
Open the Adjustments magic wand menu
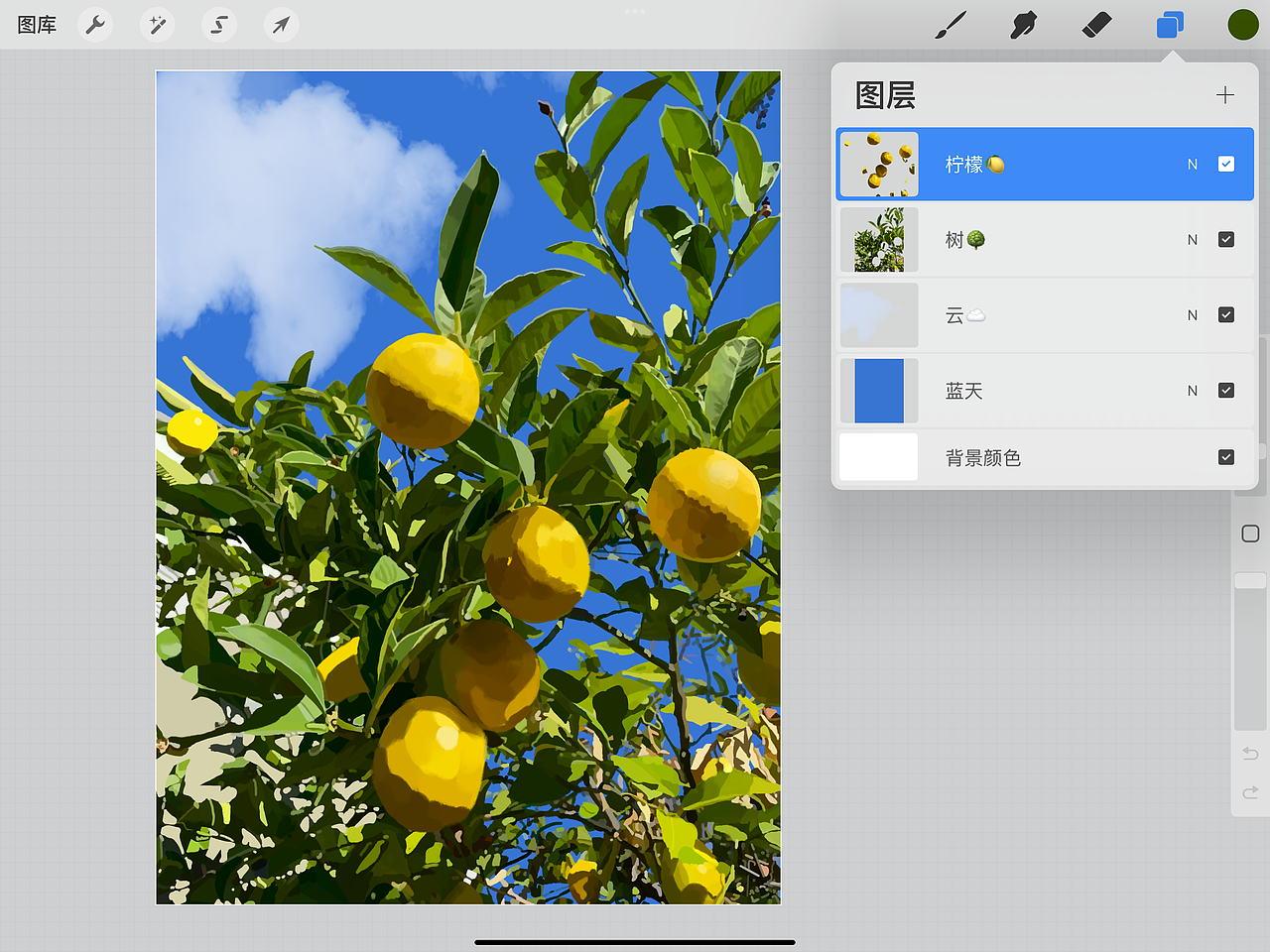157,25
